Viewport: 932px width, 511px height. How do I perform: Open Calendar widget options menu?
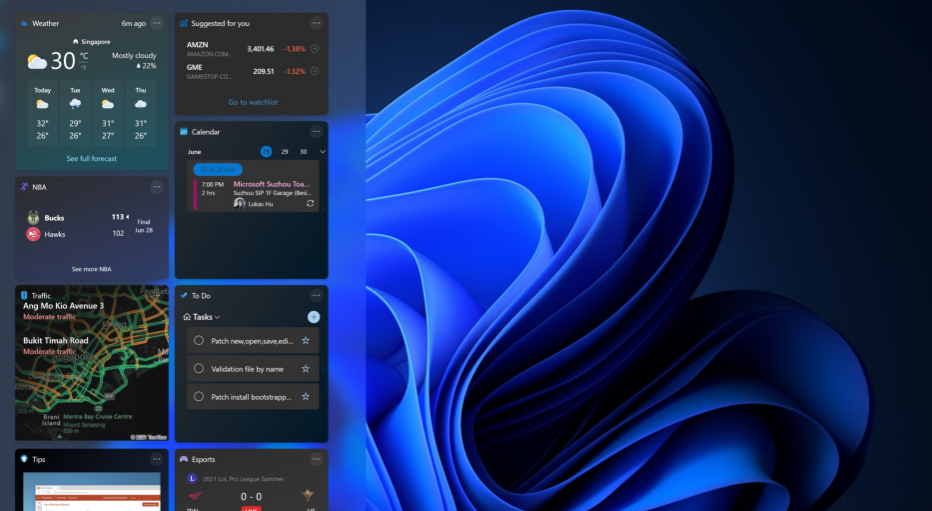coord(316,131)
